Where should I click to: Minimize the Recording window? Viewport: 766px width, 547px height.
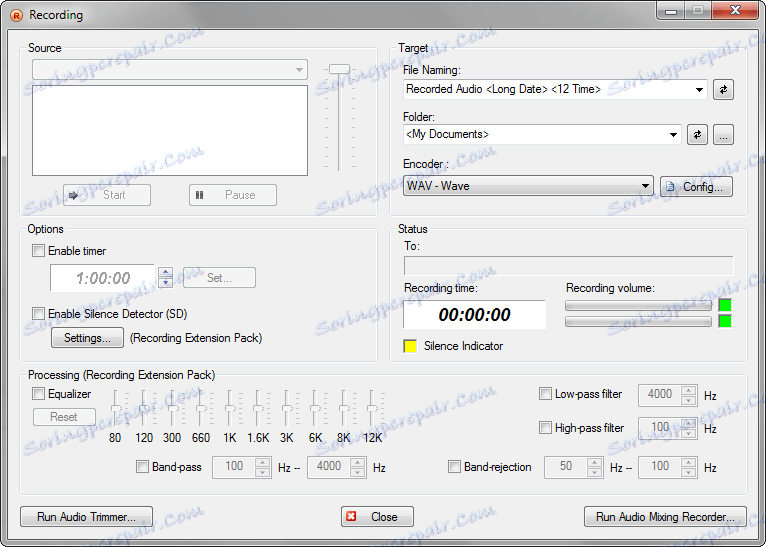point(671,11)
